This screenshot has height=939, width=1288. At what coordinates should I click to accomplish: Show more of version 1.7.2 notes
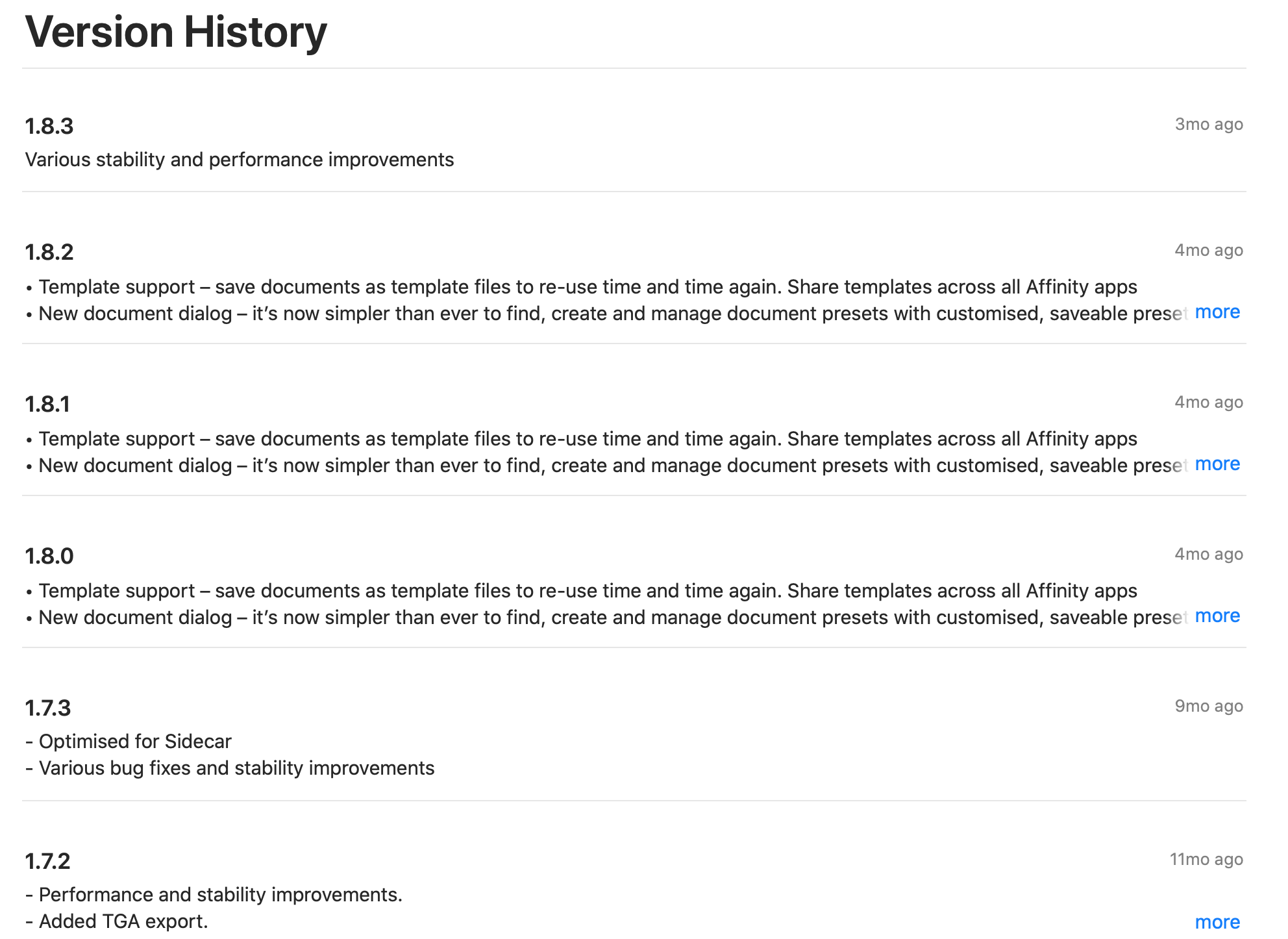coord(1217,922)
